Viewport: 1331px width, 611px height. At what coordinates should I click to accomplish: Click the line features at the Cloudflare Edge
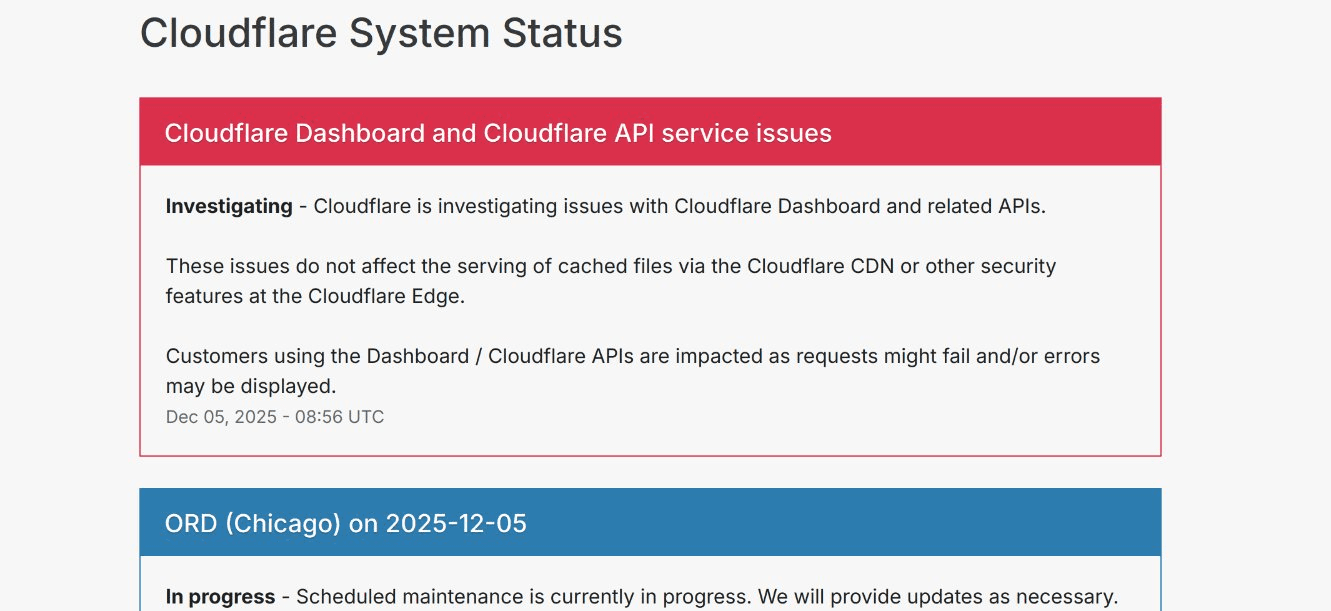(315, 297)
